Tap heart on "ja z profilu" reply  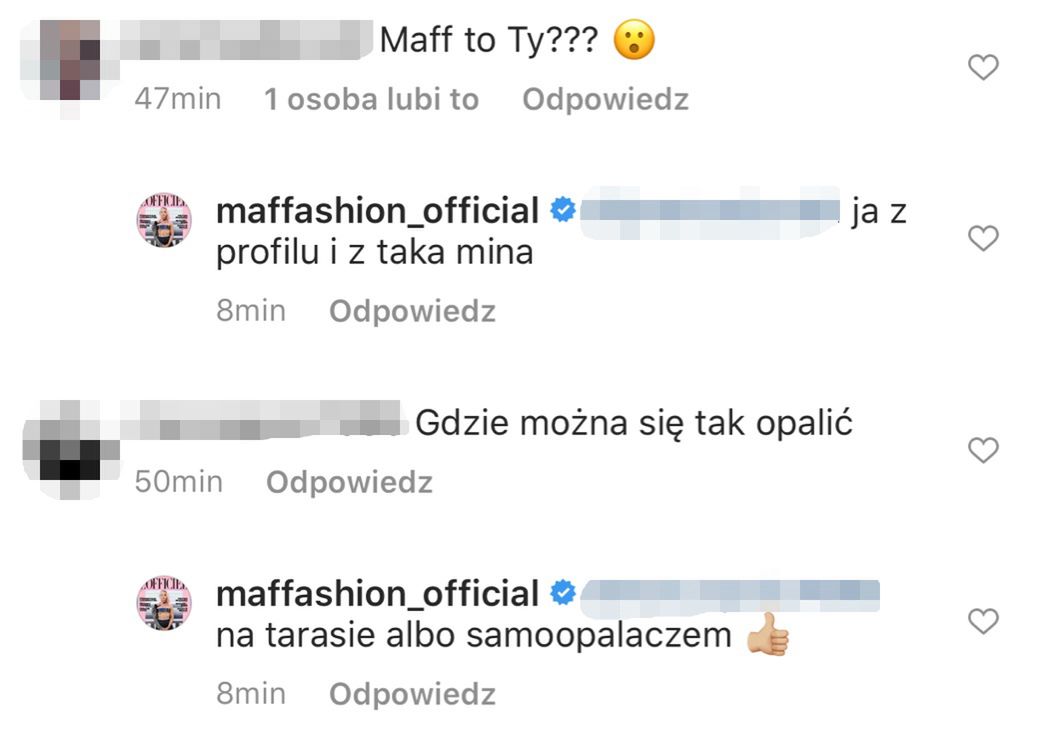click(984, 238)
